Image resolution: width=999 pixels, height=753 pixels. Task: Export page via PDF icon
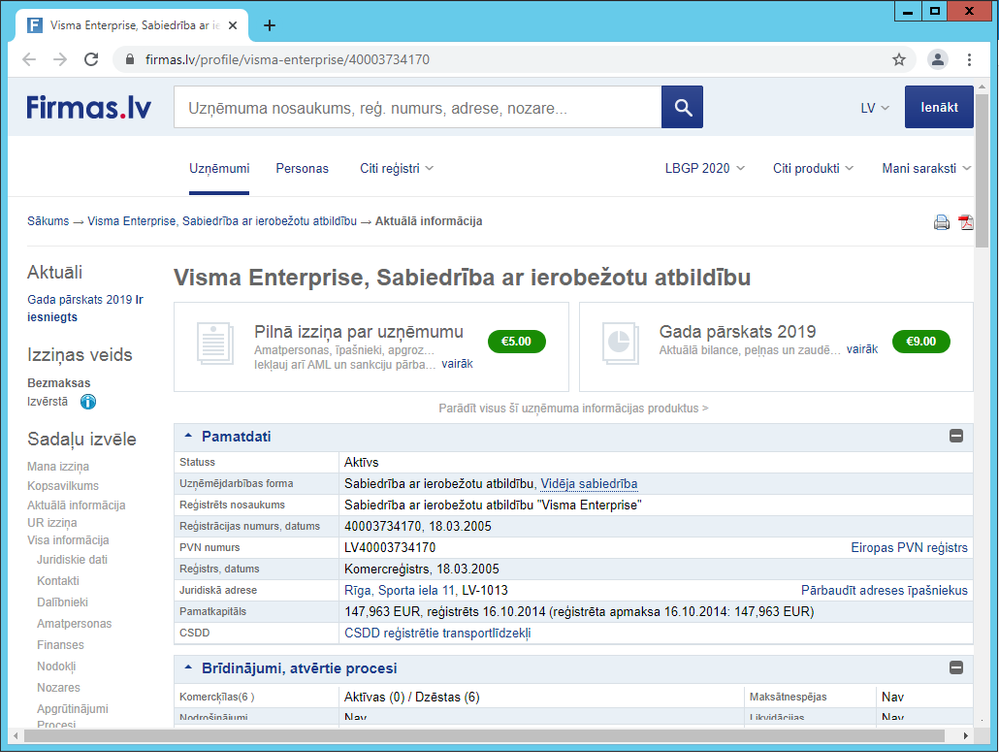pyautogui.click(x=966, y=222)
